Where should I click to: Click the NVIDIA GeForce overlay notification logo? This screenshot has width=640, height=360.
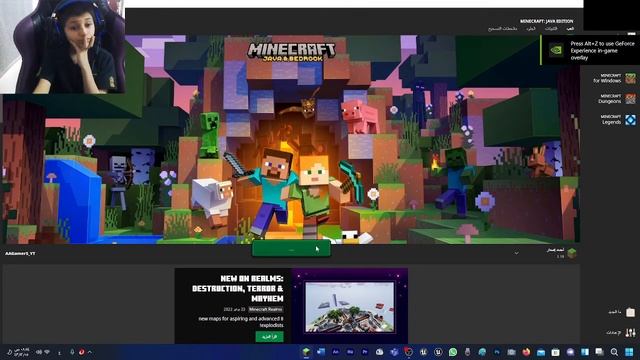click(x=556, y=50)
